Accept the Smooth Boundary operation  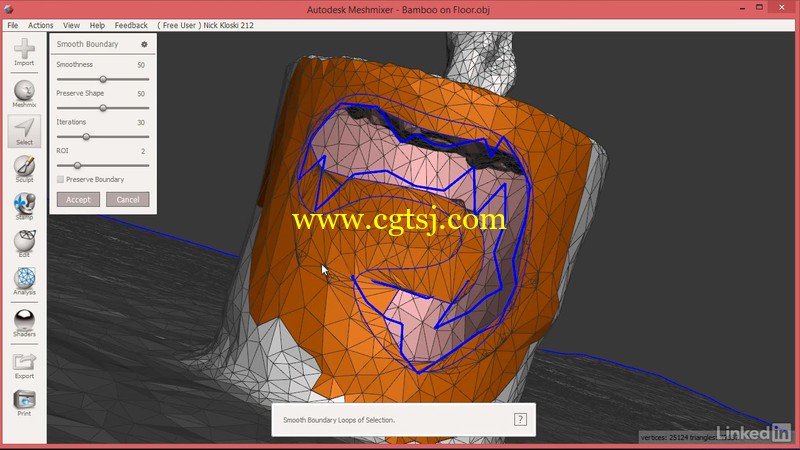point(78,199)
